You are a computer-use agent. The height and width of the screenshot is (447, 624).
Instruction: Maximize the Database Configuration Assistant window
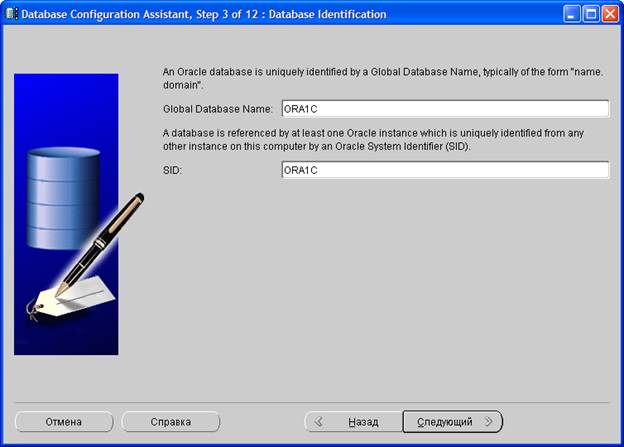pos(590,14)
